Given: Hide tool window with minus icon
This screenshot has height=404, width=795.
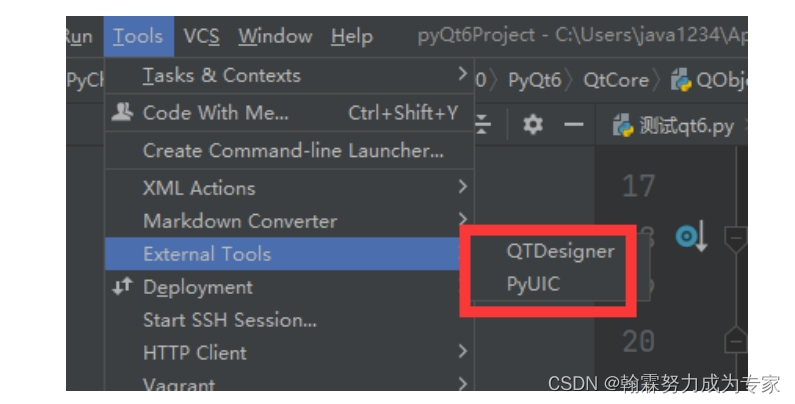Looking at the screenshot, I should [573, 125].
